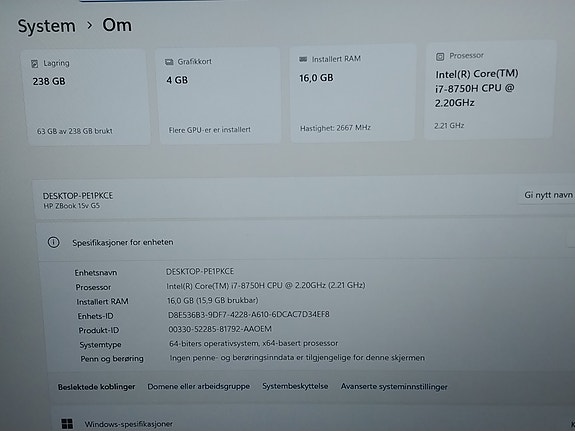
Task: Click the info icon beside Spesifikasjoner for enheten
Action: (54, 242)
